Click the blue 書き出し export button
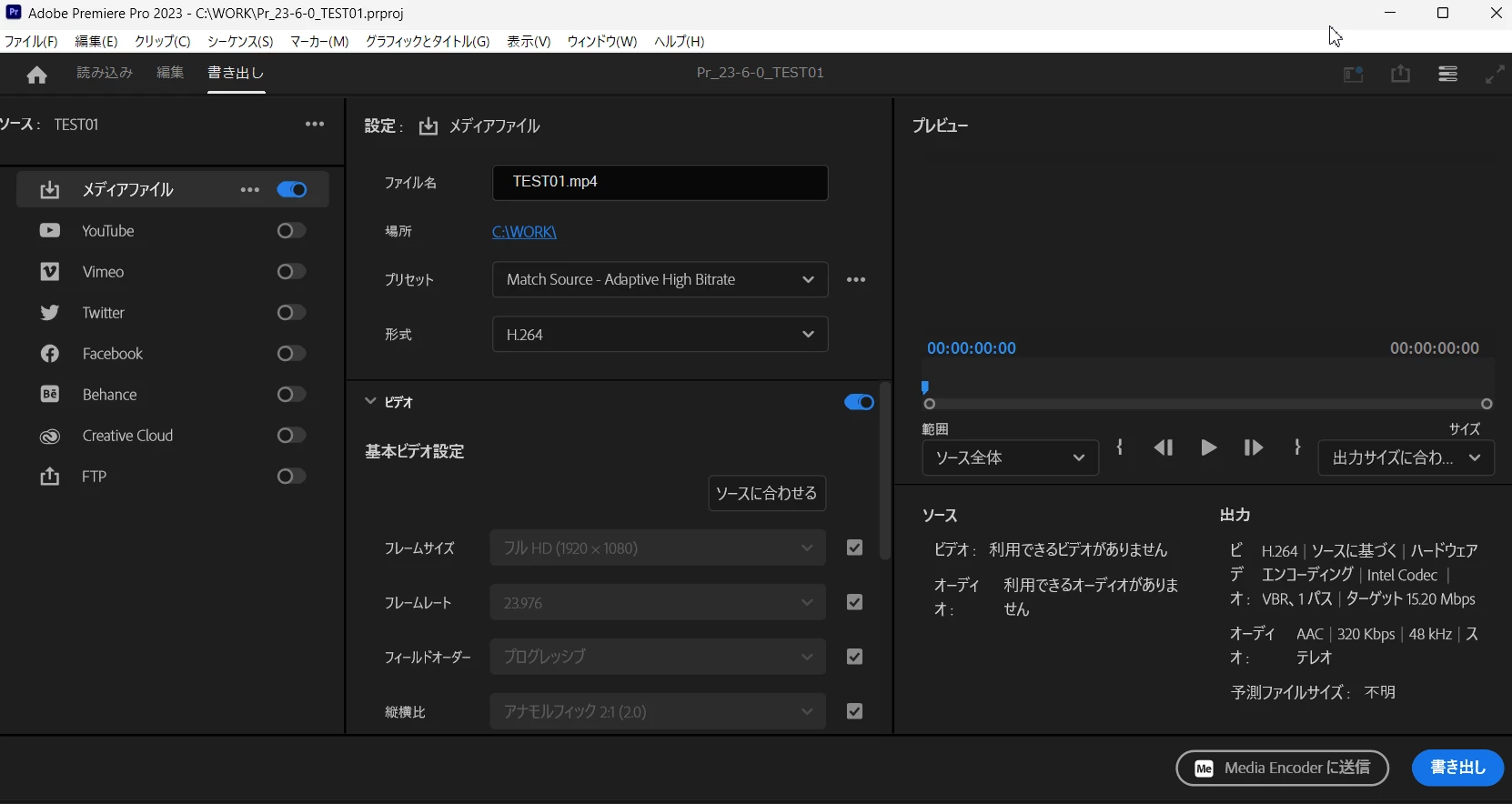The width and height of the screenshot is (1512, 804). (x=1457, y=769)
